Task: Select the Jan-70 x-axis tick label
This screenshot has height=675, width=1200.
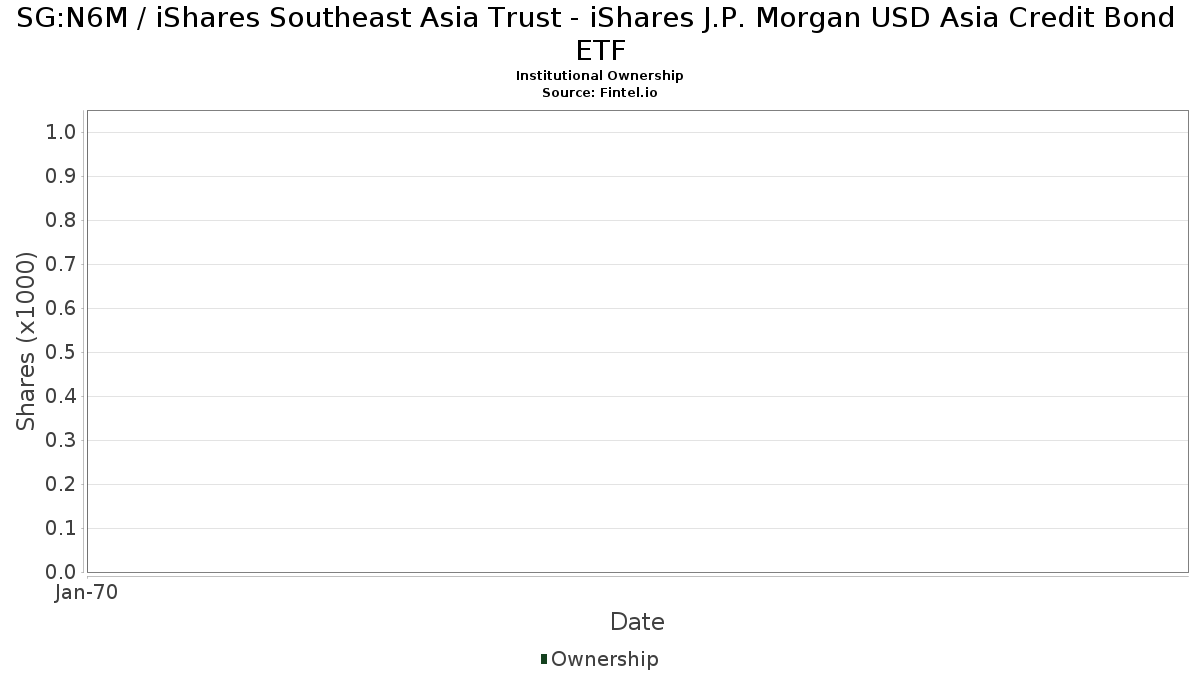Action: click(87, 593)
